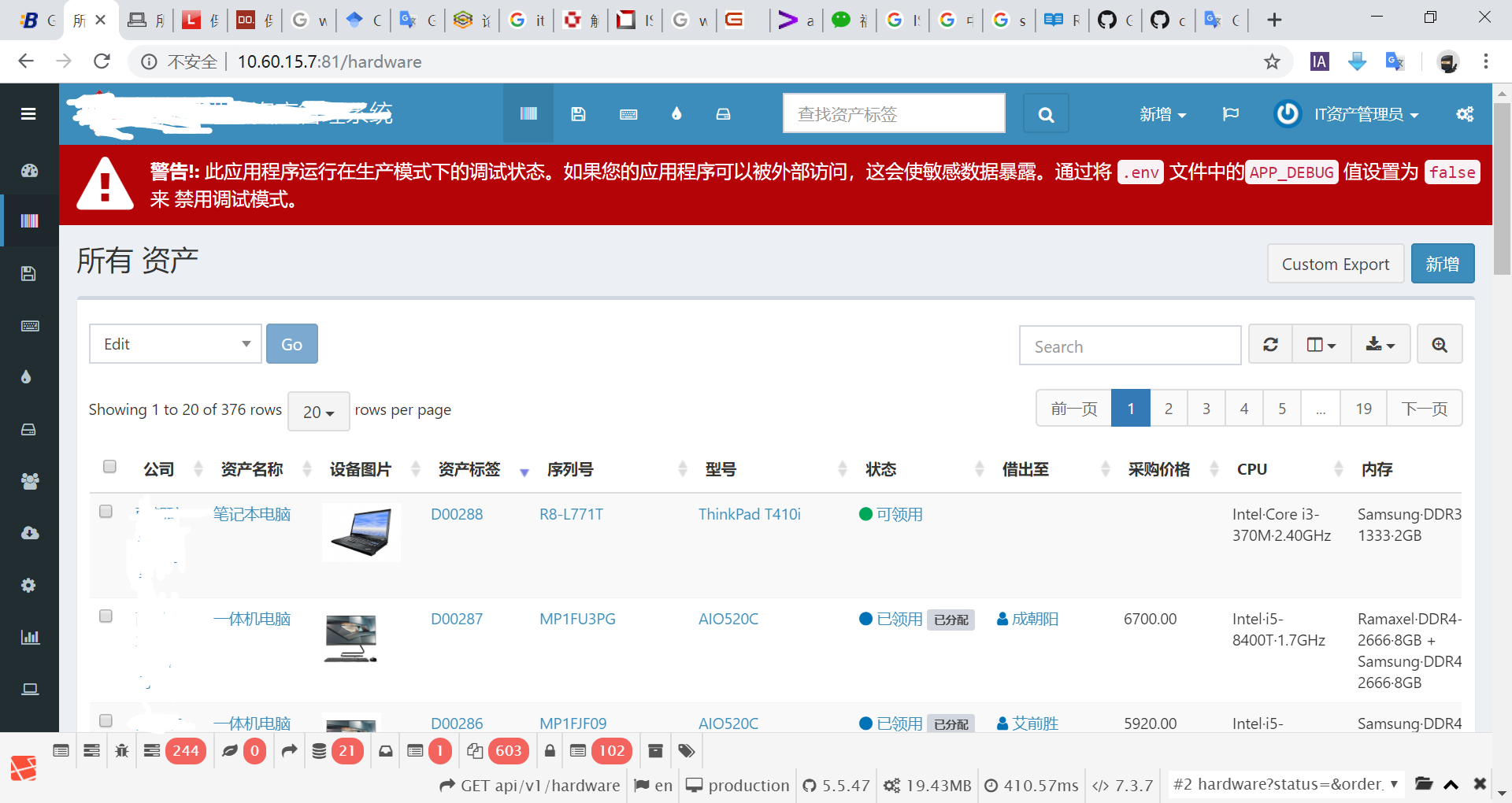
Task: Click the browser address bar URL
Action: [329, 61]
